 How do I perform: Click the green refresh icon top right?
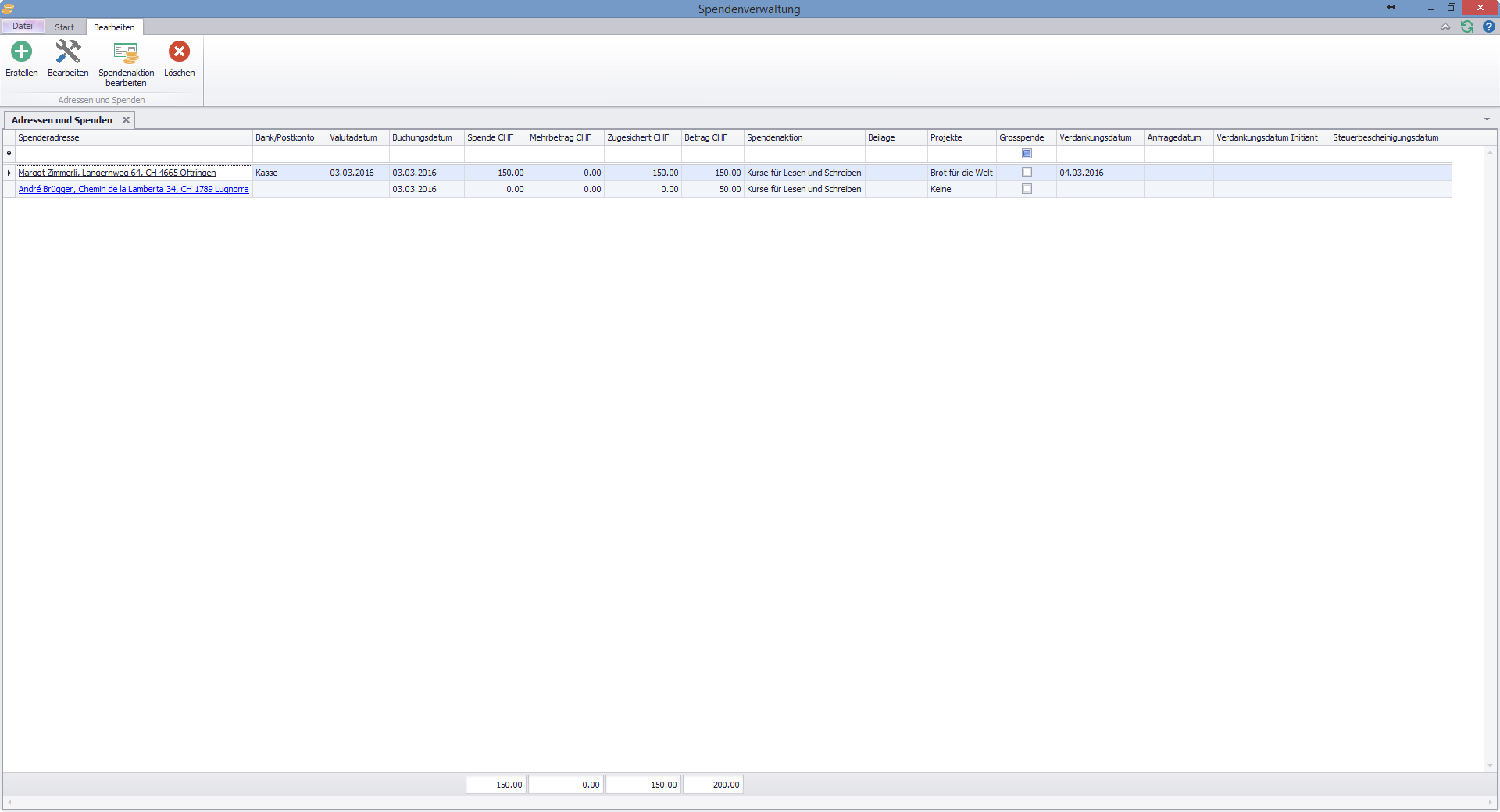1466,27
